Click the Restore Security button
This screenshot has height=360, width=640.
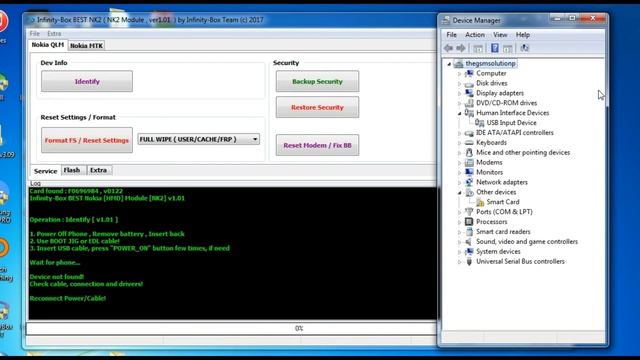(x=317, y=107)
